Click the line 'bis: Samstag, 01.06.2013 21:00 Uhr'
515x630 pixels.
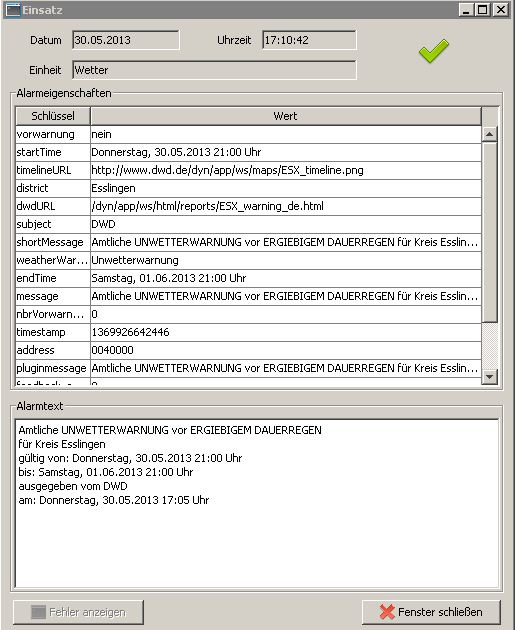tap(106, 472)
